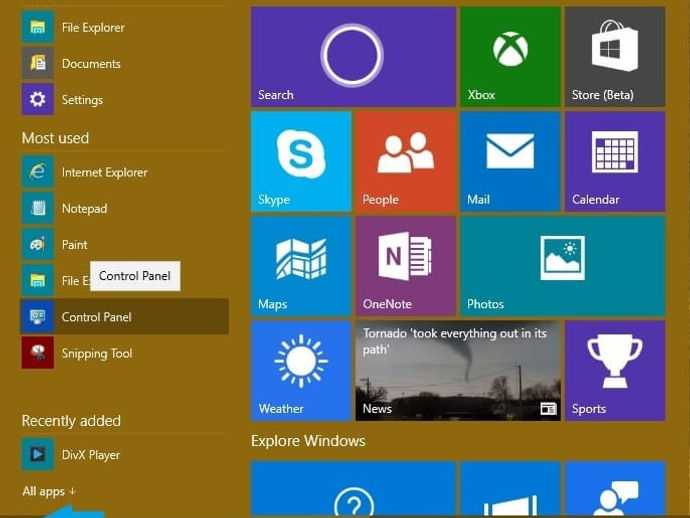
Task: Open the Documents folder icon
Action: (x=38, y=63)
